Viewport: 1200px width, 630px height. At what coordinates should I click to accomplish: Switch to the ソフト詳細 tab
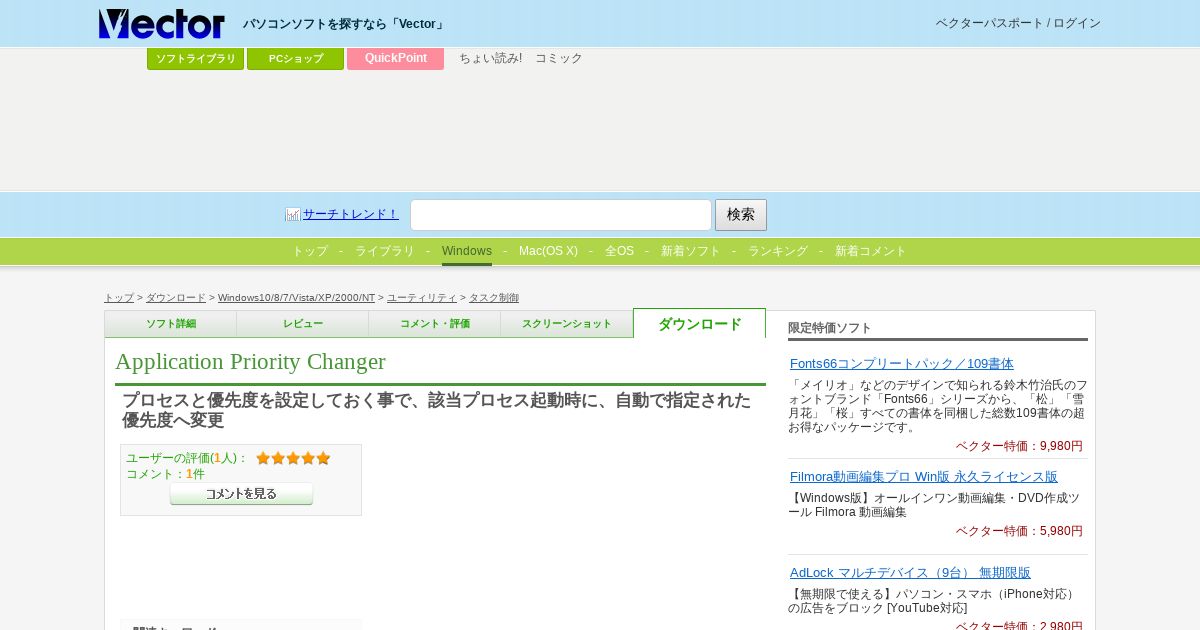click(x=171, y=324)
